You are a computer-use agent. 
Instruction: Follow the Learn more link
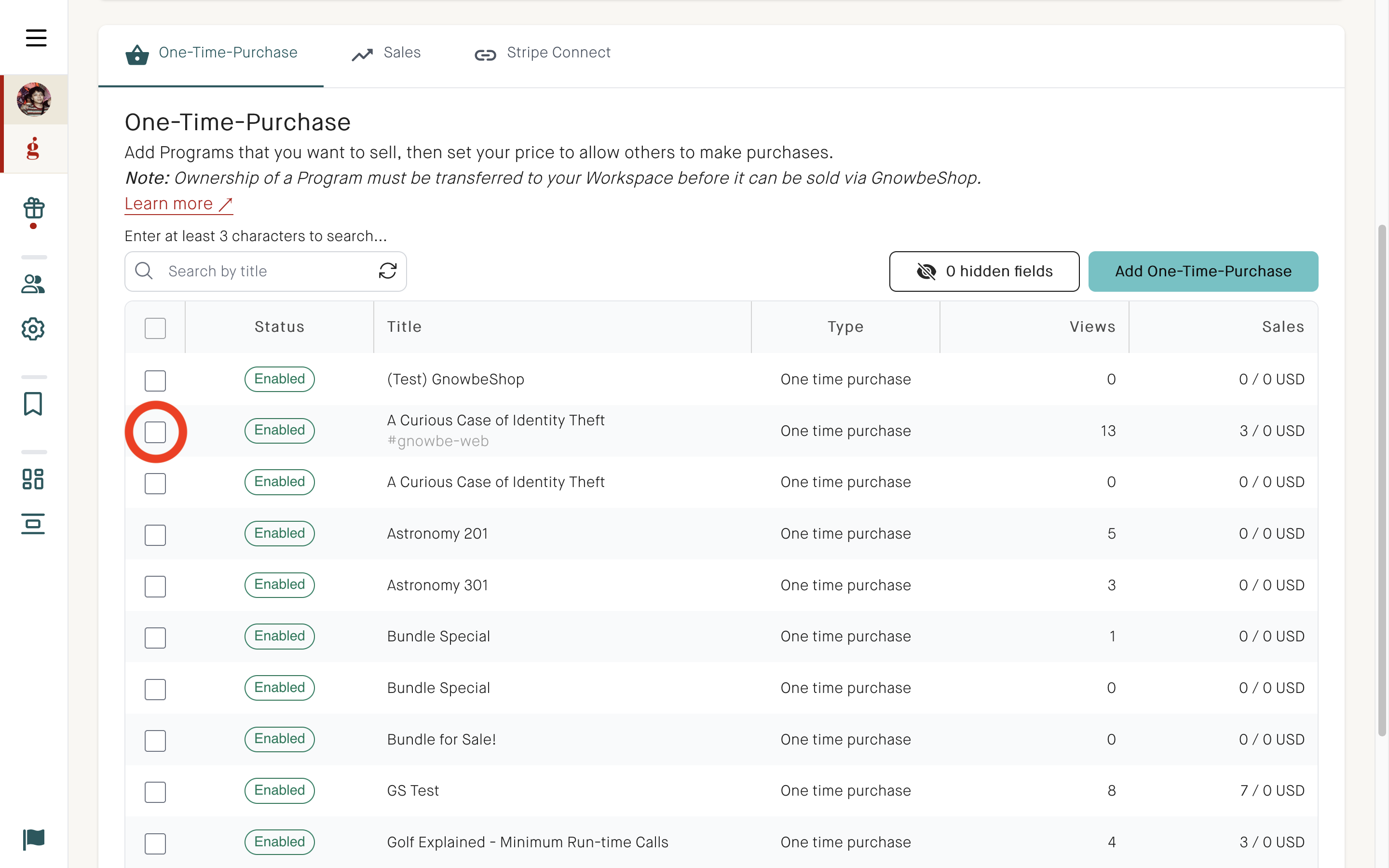[x=178, y=204]
